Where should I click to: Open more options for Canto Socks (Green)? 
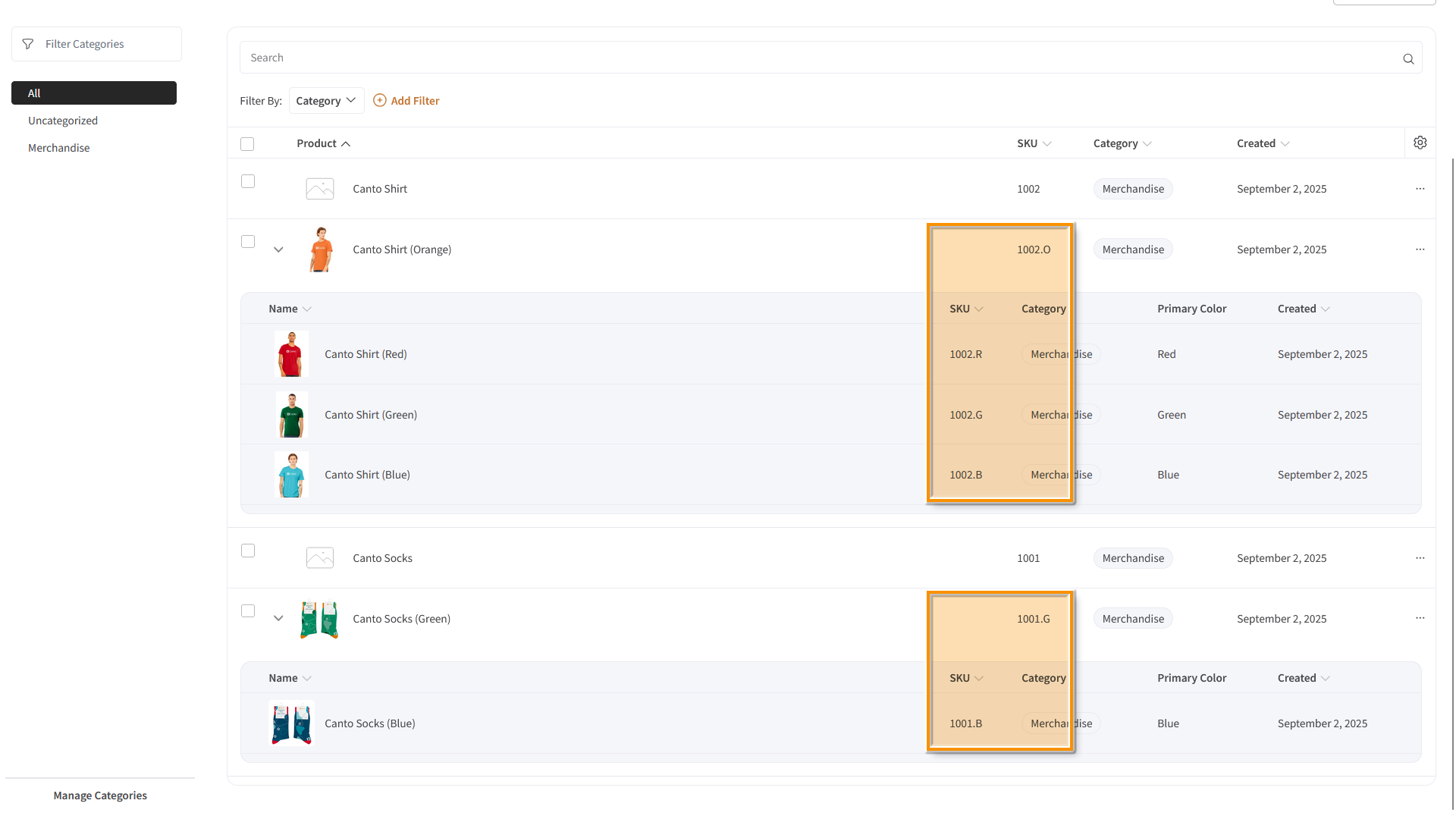(x=1420, y=618)
